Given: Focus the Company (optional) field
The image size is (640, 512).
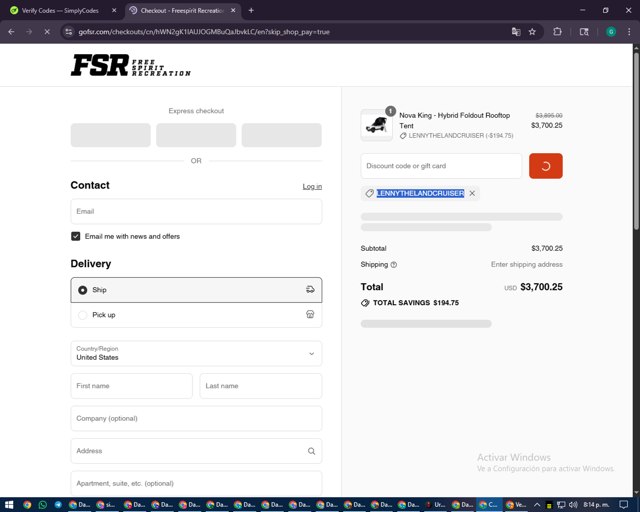Looking at the screenshot, I should 196,419.
